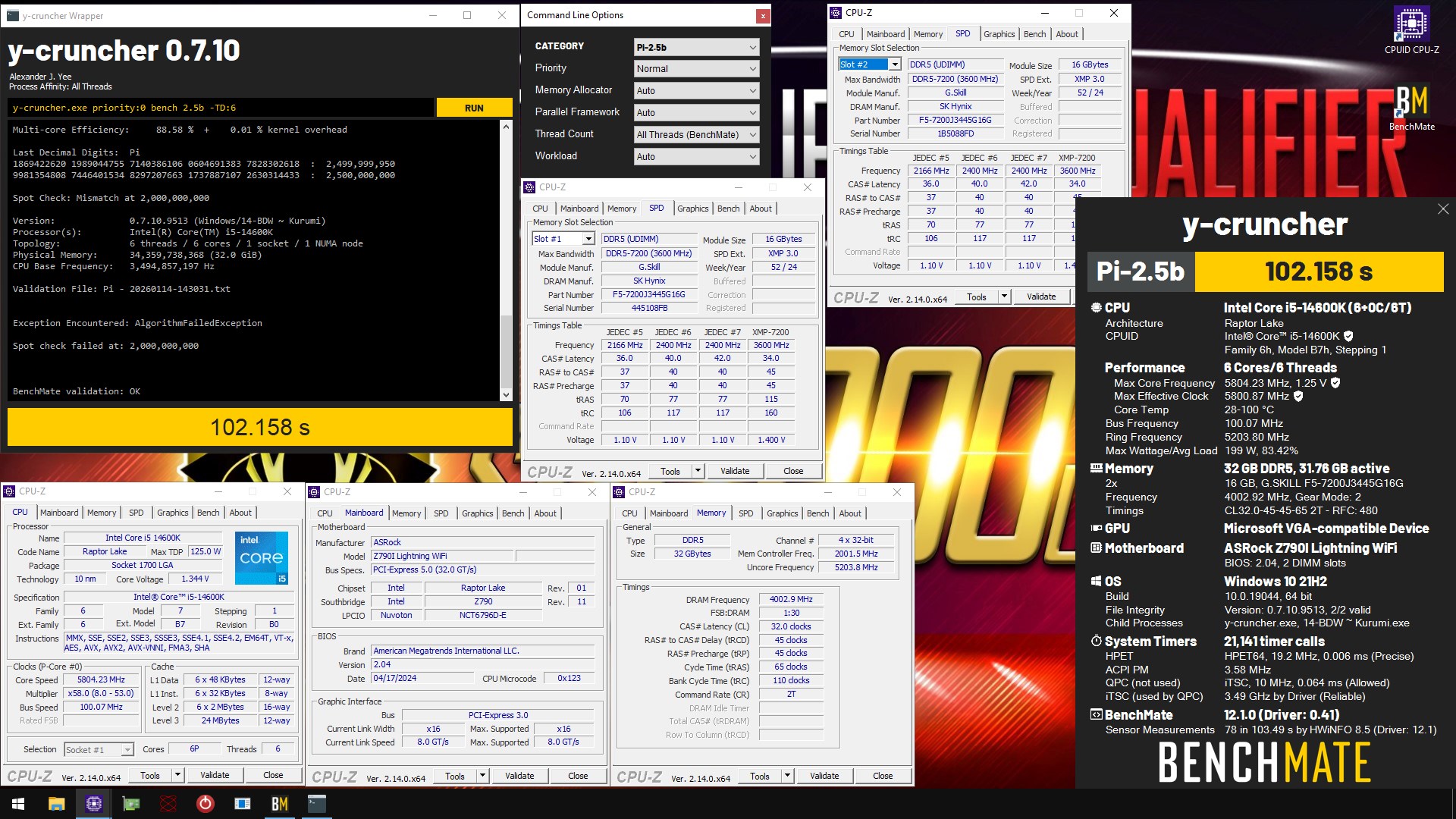Click Tools button in CPU-Z Memory window
This screenshot has height=819, width=1456.
(759, 776)
